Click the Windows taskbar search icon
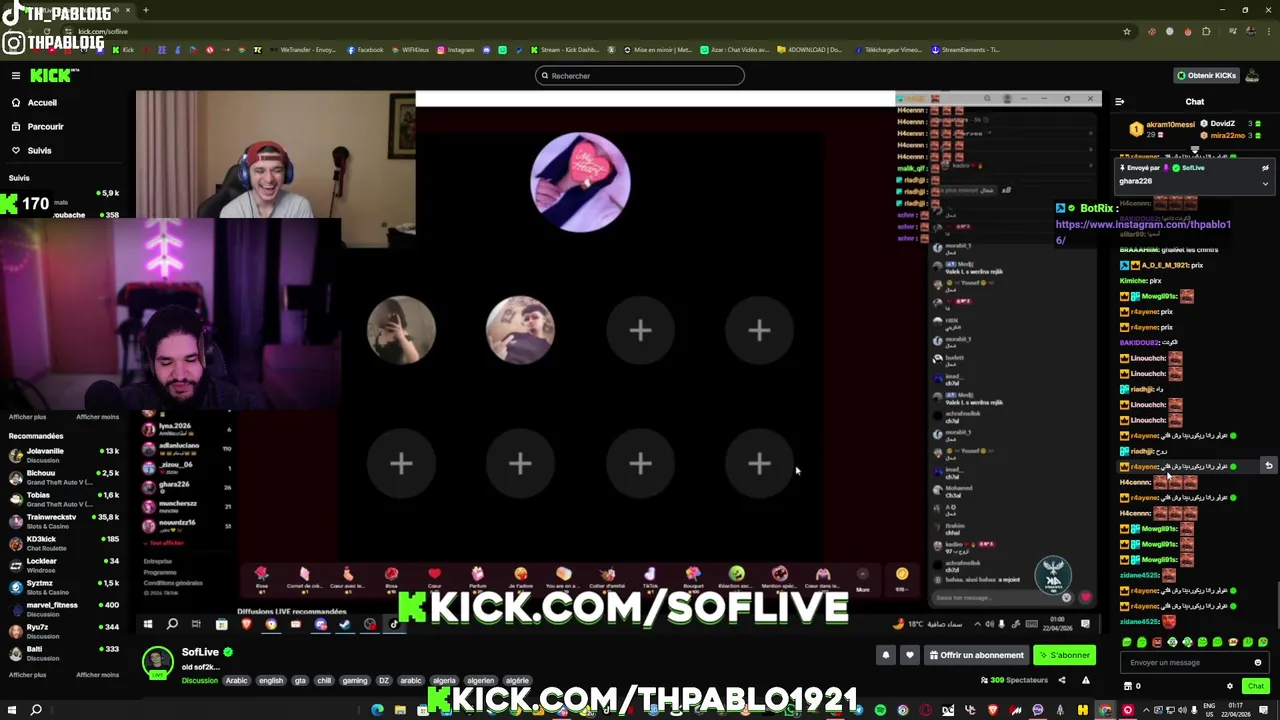1280x720 pixels. point(36,710)
